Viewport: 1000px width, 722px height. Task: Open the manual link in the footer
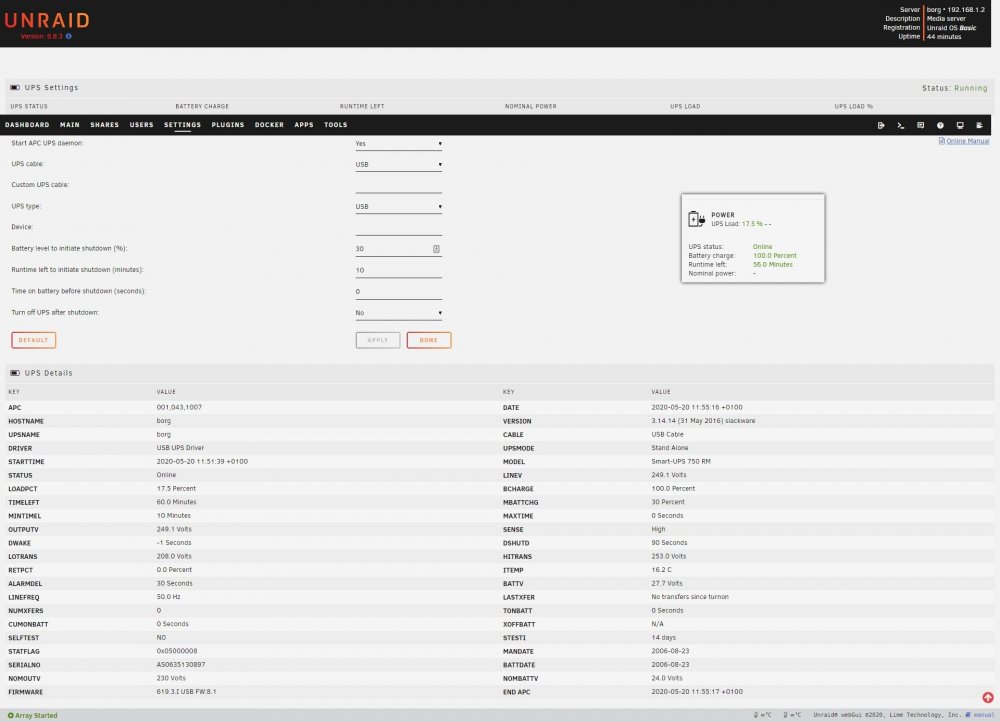pyautogui.click(x=980, y=715)
